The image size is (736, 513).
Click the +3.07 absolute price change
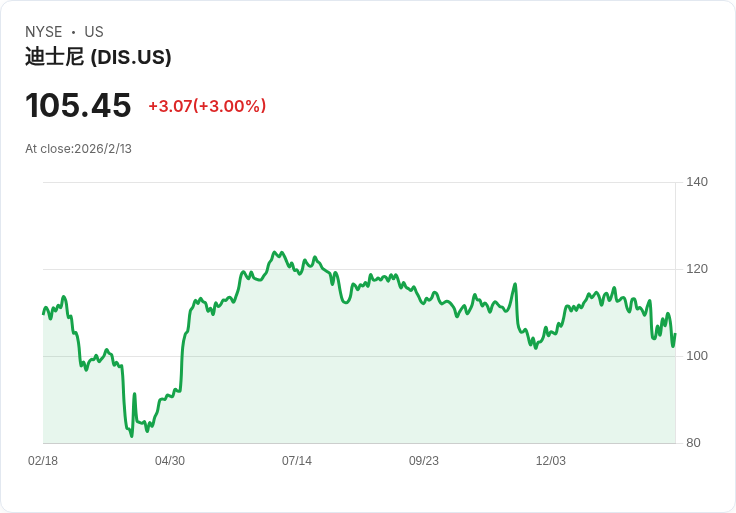pyautogui.click(x=170, y=106)
